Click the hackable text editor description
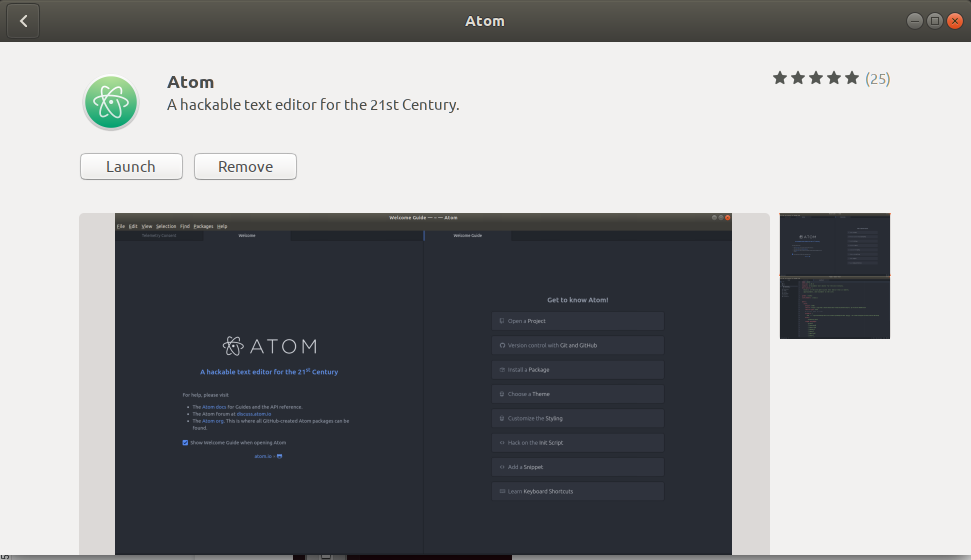Viewport: 971px width, 560px height. (x=313, y=105)
